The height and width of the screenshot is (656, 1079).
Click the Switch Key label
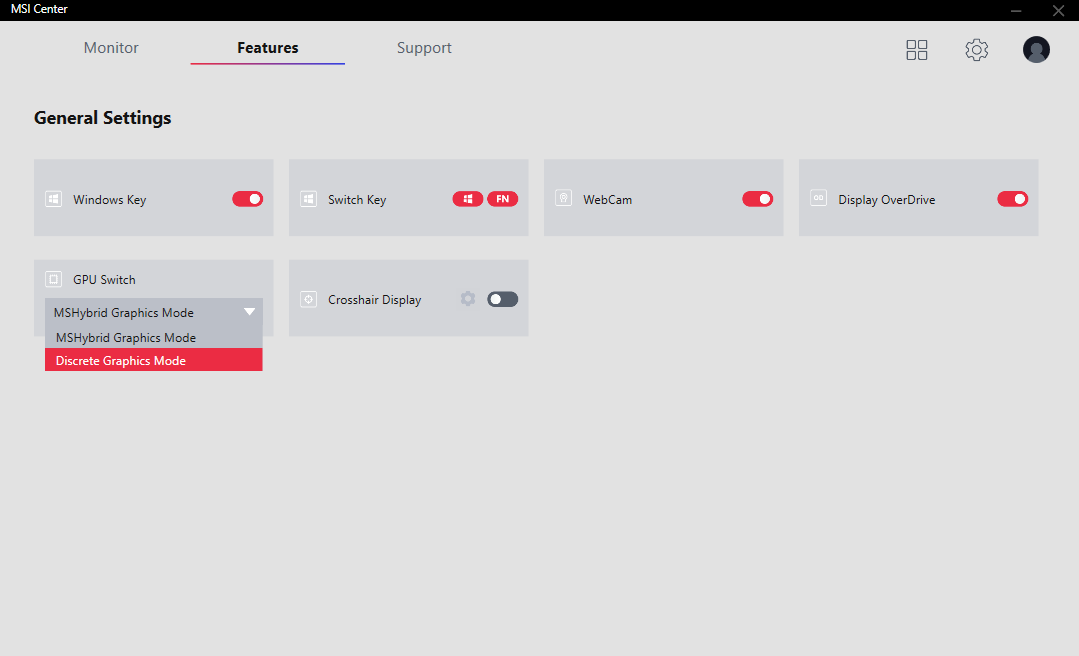(357, 200)
